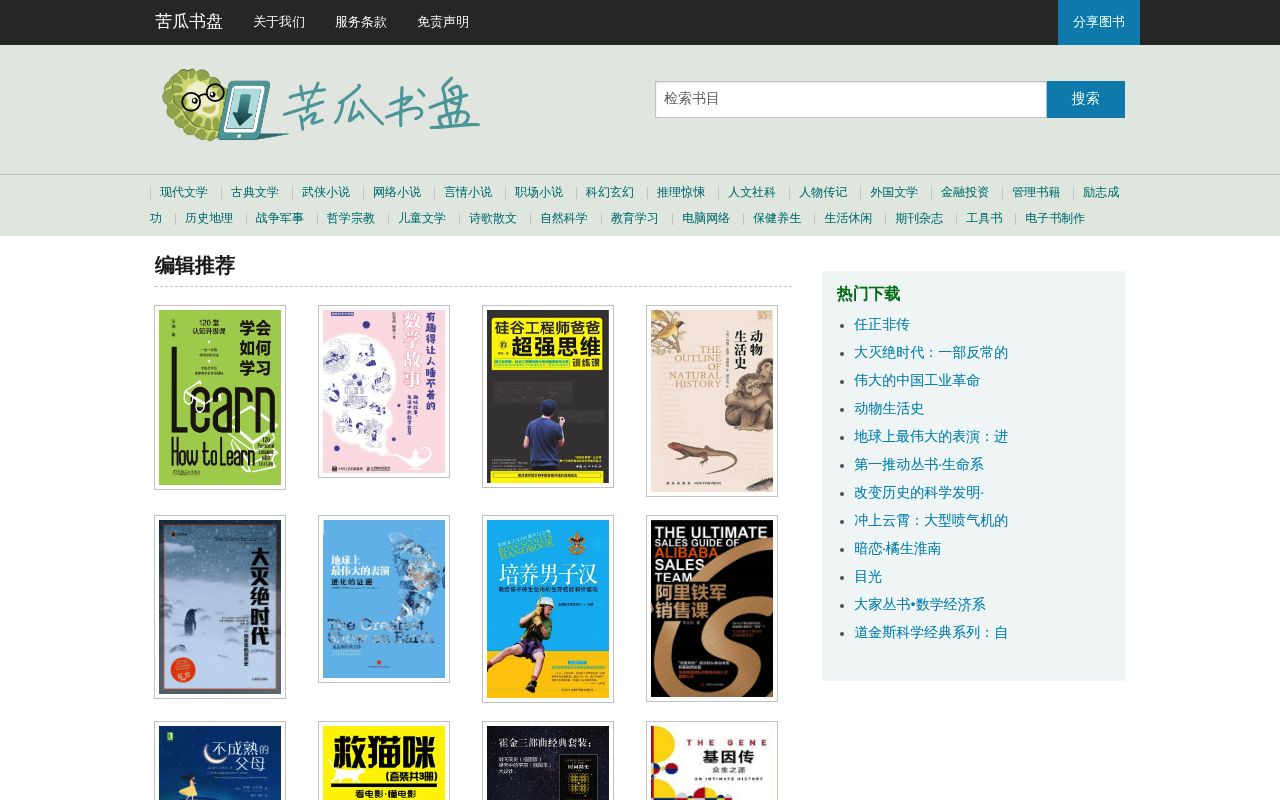
Task: Open the 期刊杂志 category
Action: coord(919,218)
